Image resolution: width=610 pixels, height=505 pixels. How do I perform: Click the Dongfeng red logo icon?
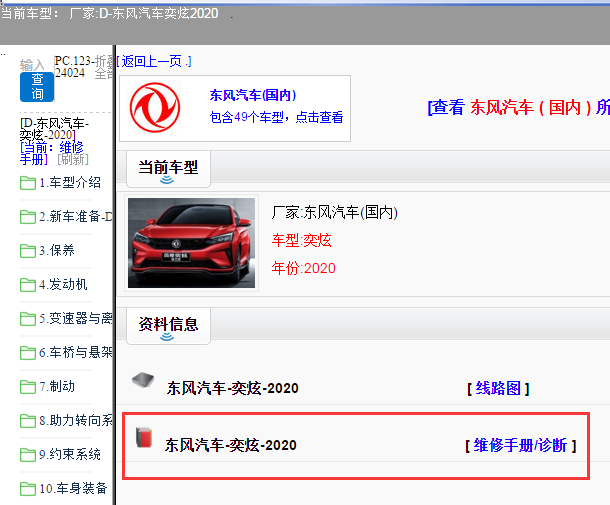(x=155, y=108)
